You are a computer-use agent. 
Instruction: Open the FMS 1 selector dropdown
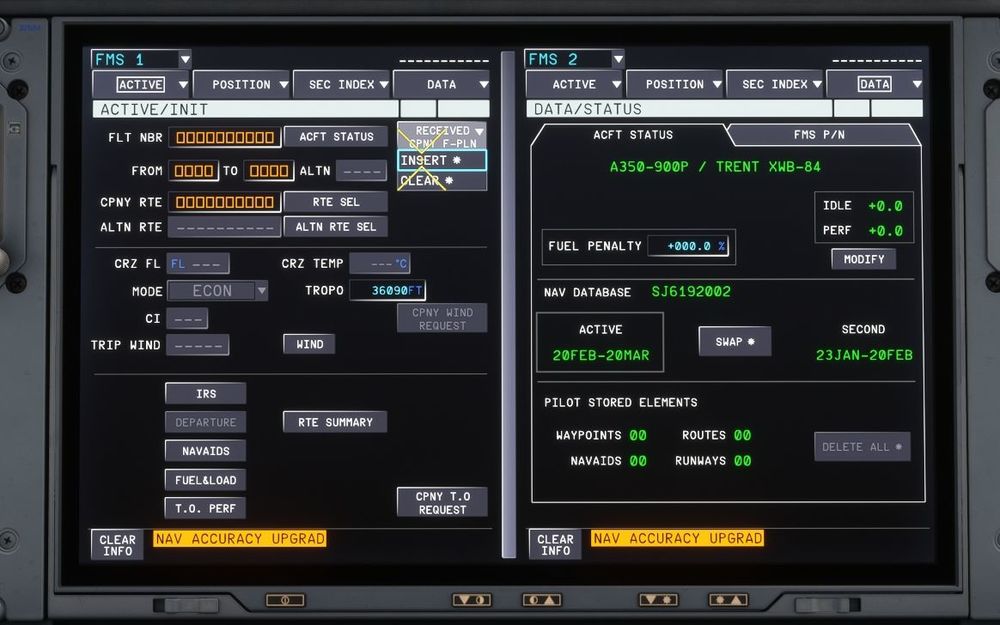coord(140,59)
